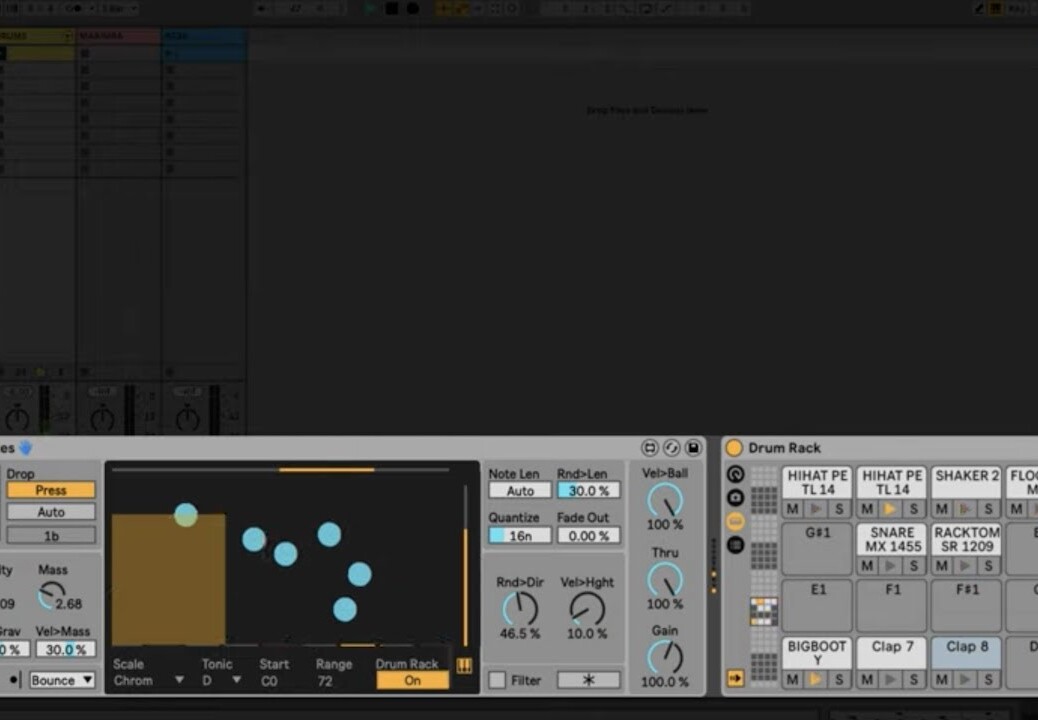Click the Vel>Ball knob
The image size is (1038, 720).
point(665,500)
